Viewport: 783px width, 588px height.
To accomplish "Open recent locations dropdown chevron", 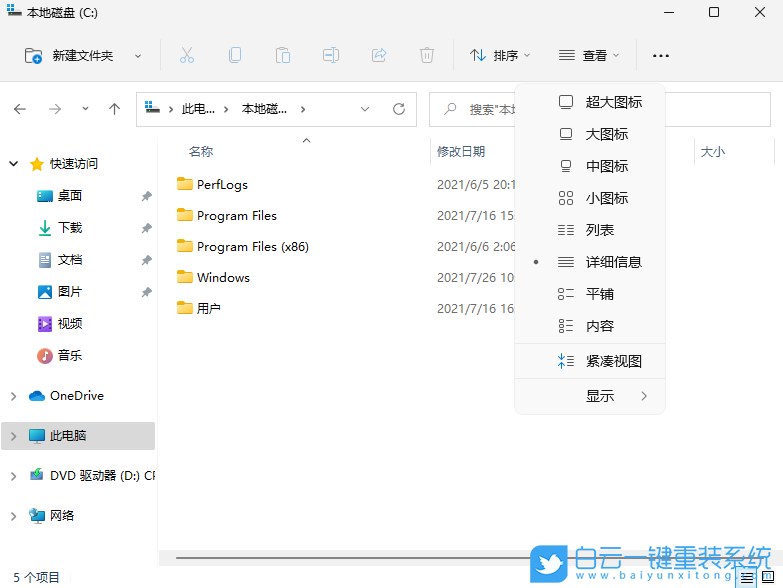I will click(85, 108).
